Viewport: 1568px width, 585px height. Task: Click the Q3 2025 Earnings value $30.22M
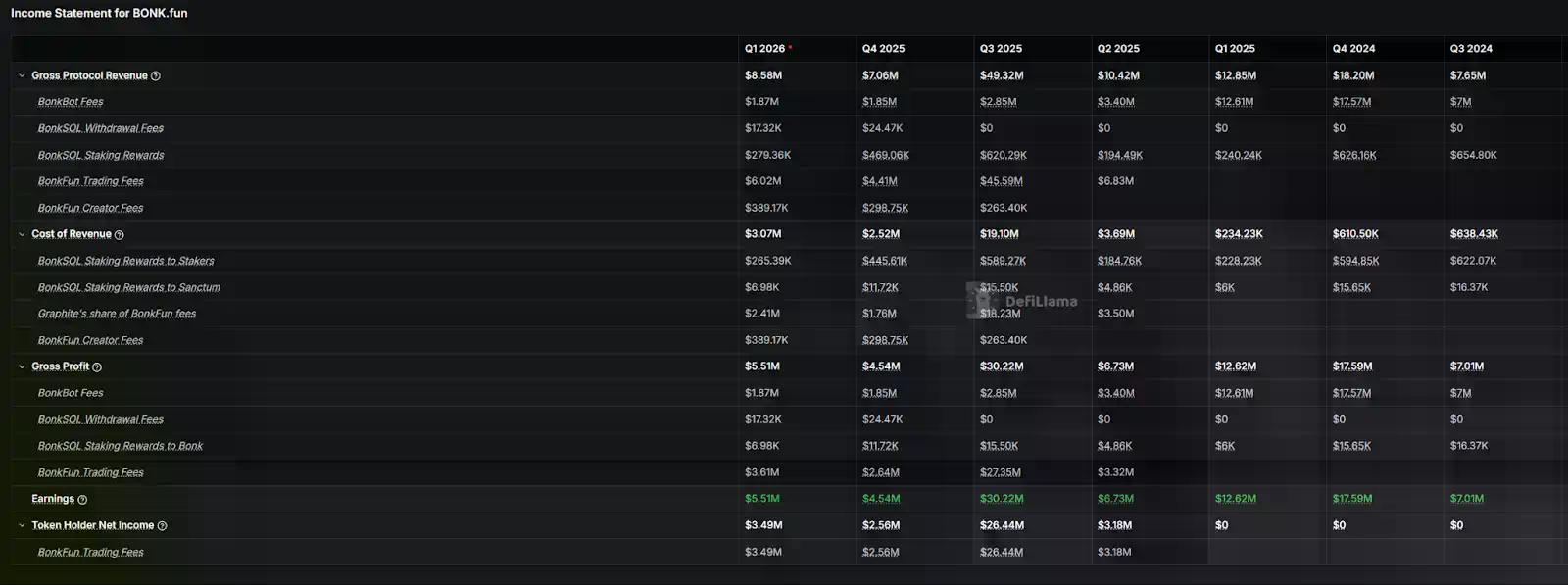tap(1002, 499)
